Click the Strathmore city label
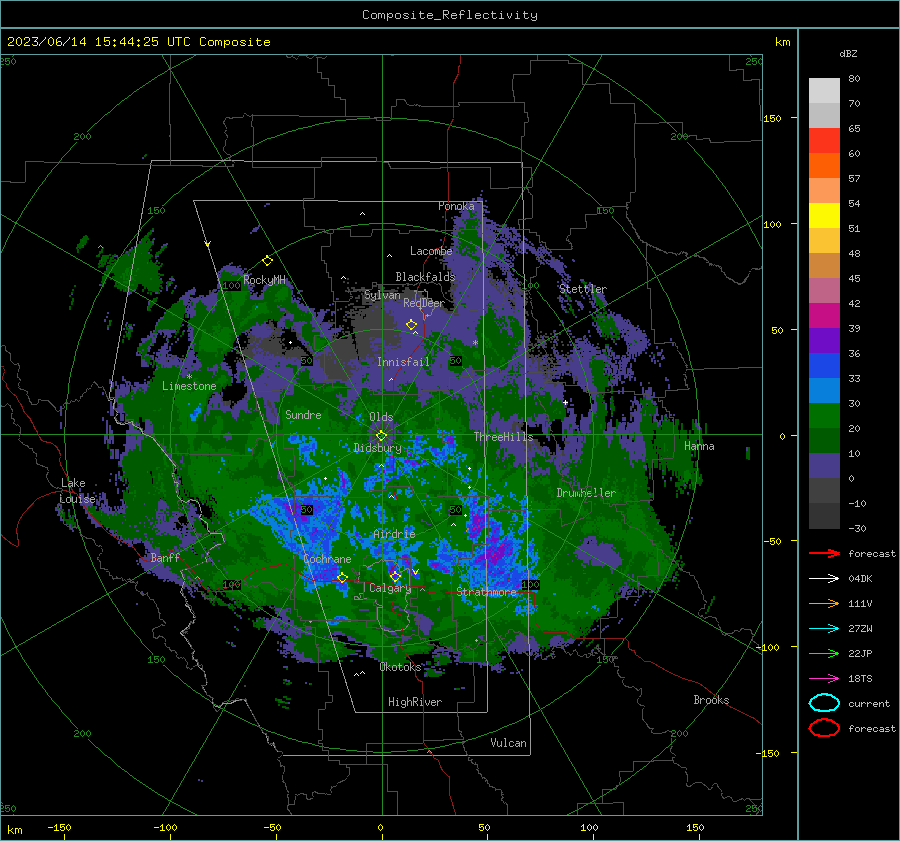900x841 pixels. click(x=487, y=592)
